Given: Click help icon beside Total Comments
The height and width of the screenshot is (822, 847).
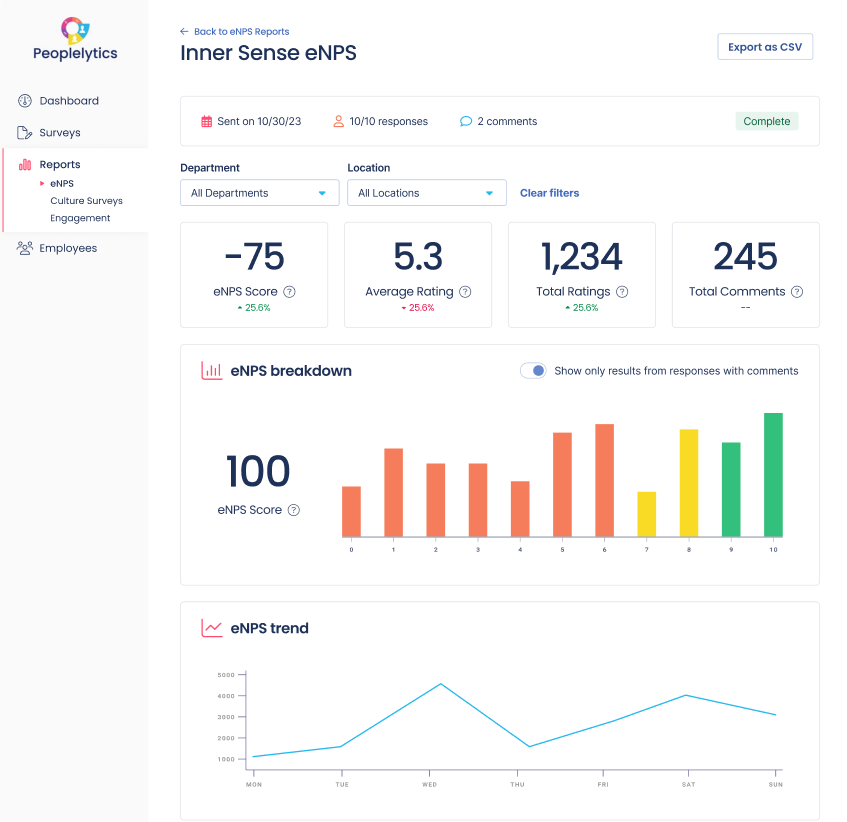Looking at the screenshot, I should [797, 292].
